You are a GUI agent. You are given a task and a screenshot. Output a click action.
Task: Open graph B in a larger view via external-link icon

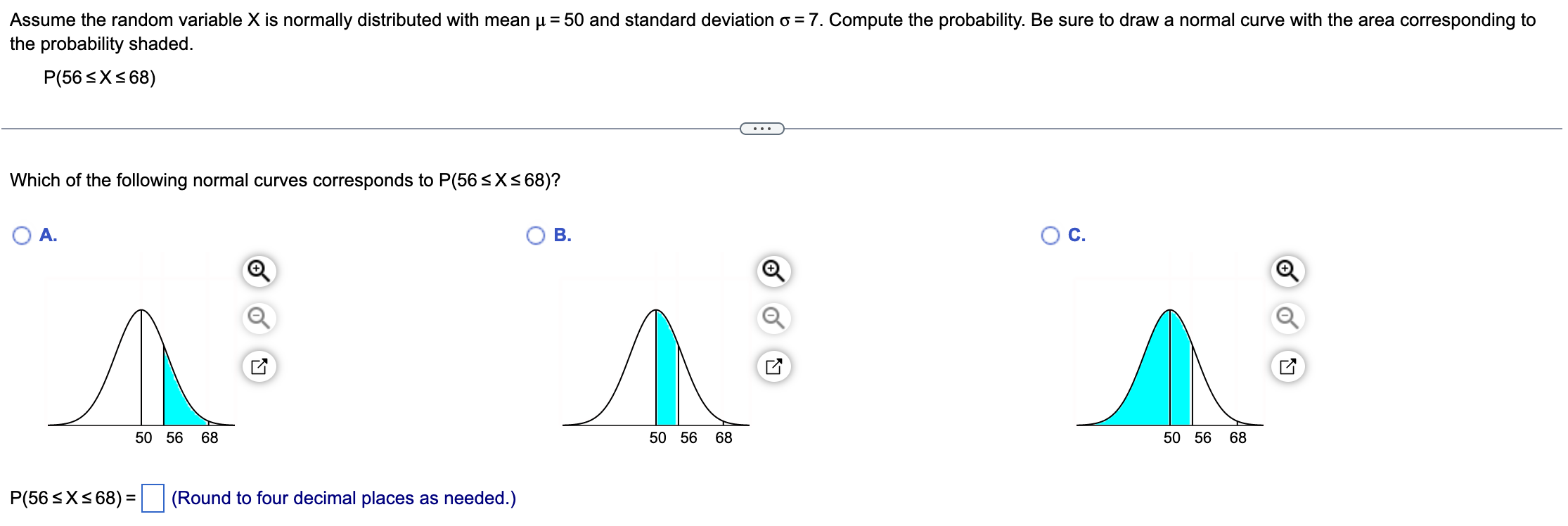(772, 364)
